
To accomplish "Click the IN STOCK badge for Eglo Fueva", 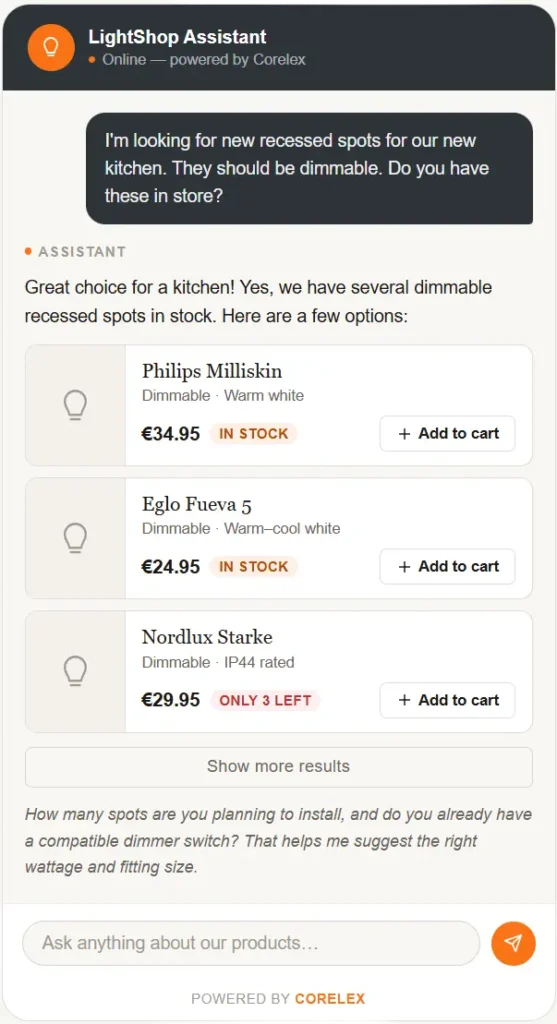I will pos(253,567).
